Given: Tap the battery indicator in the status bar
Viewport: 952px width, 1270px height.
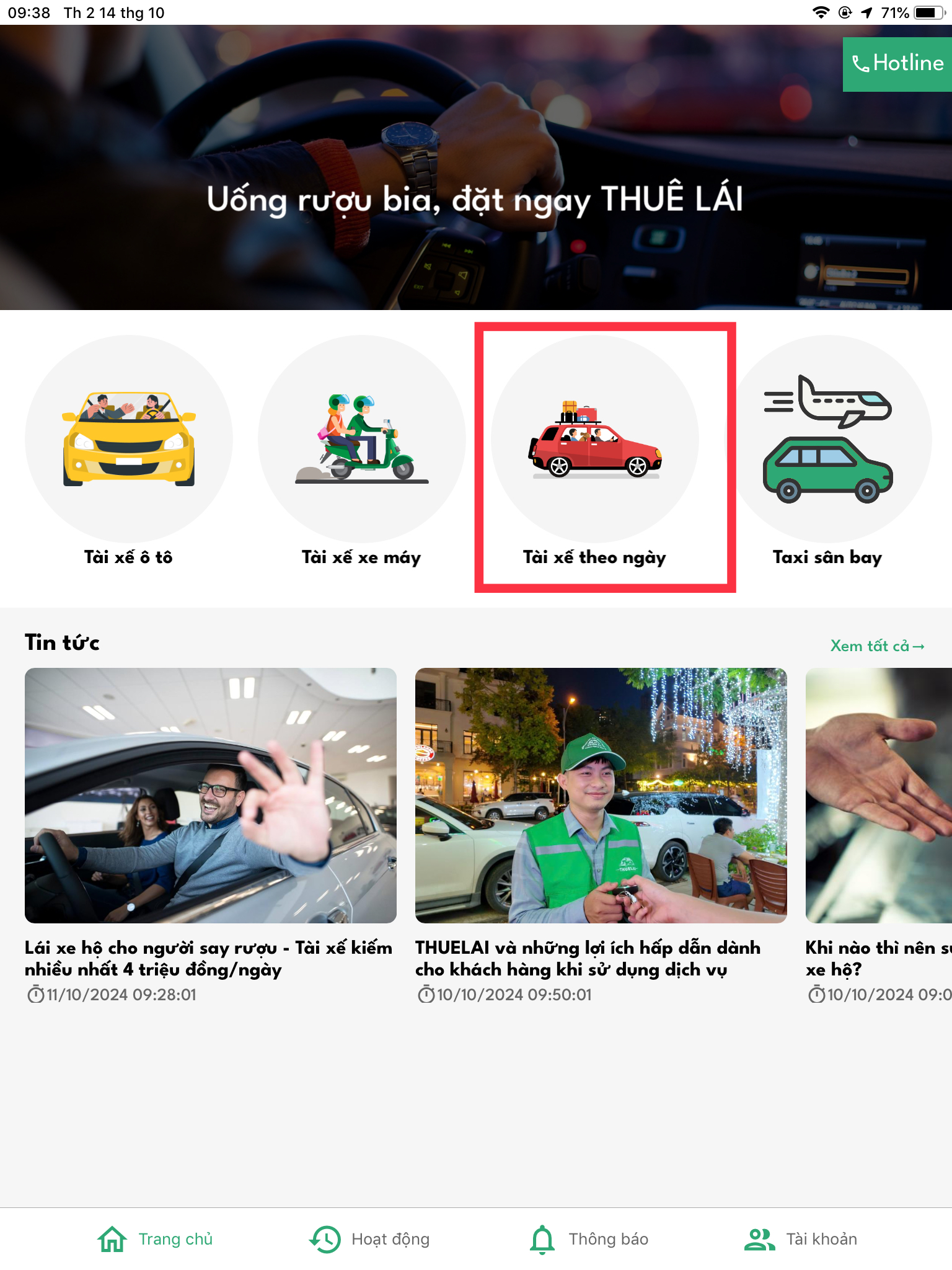Looking at the screenshot, I should [x=930, y=12].
